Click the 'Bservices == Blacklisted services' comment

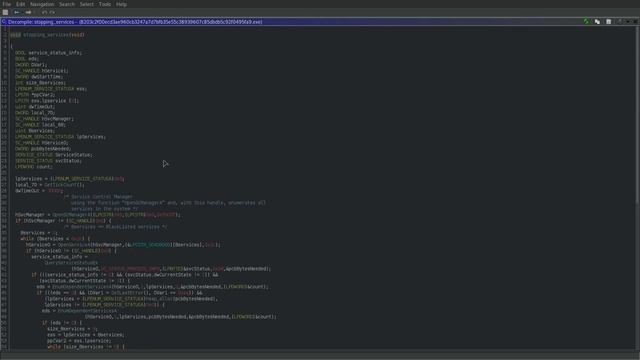click(x=116, y=227)
